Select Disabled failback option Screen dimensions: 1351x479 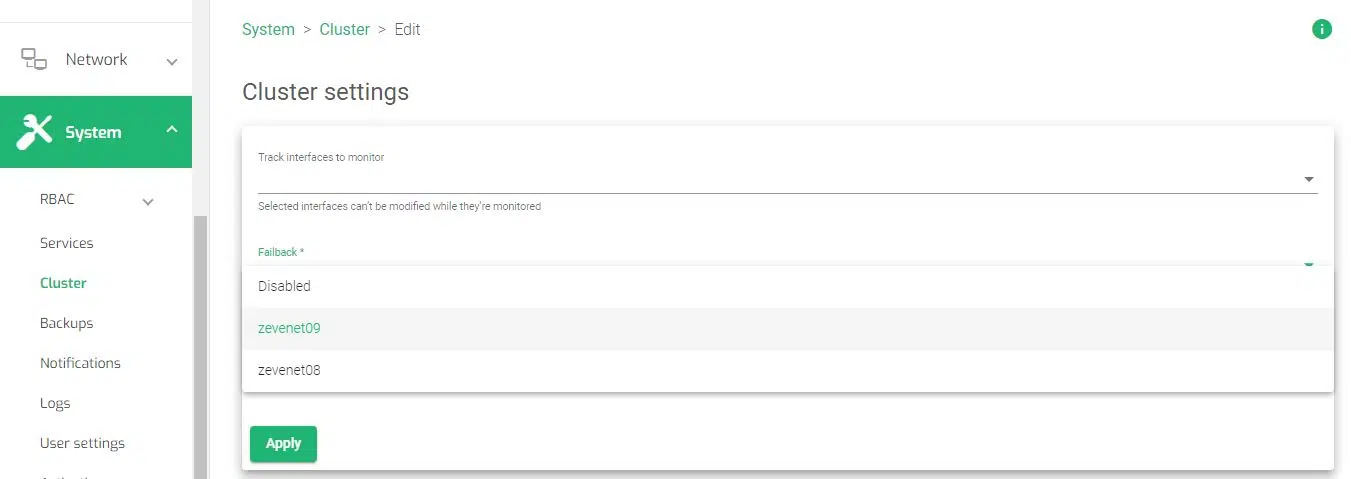pyautogui.click(x=284, y=286)
